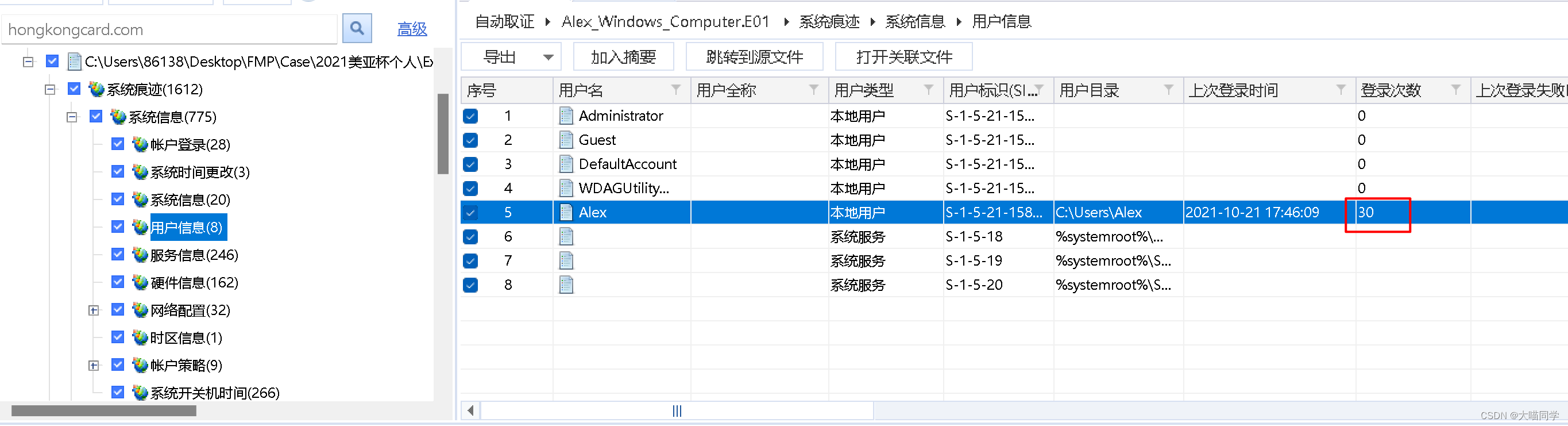Viewport: 1568px width, 426px height.
Task: Click the globe icon beside 系统信息(20)
Action: (x=140, y=199)
